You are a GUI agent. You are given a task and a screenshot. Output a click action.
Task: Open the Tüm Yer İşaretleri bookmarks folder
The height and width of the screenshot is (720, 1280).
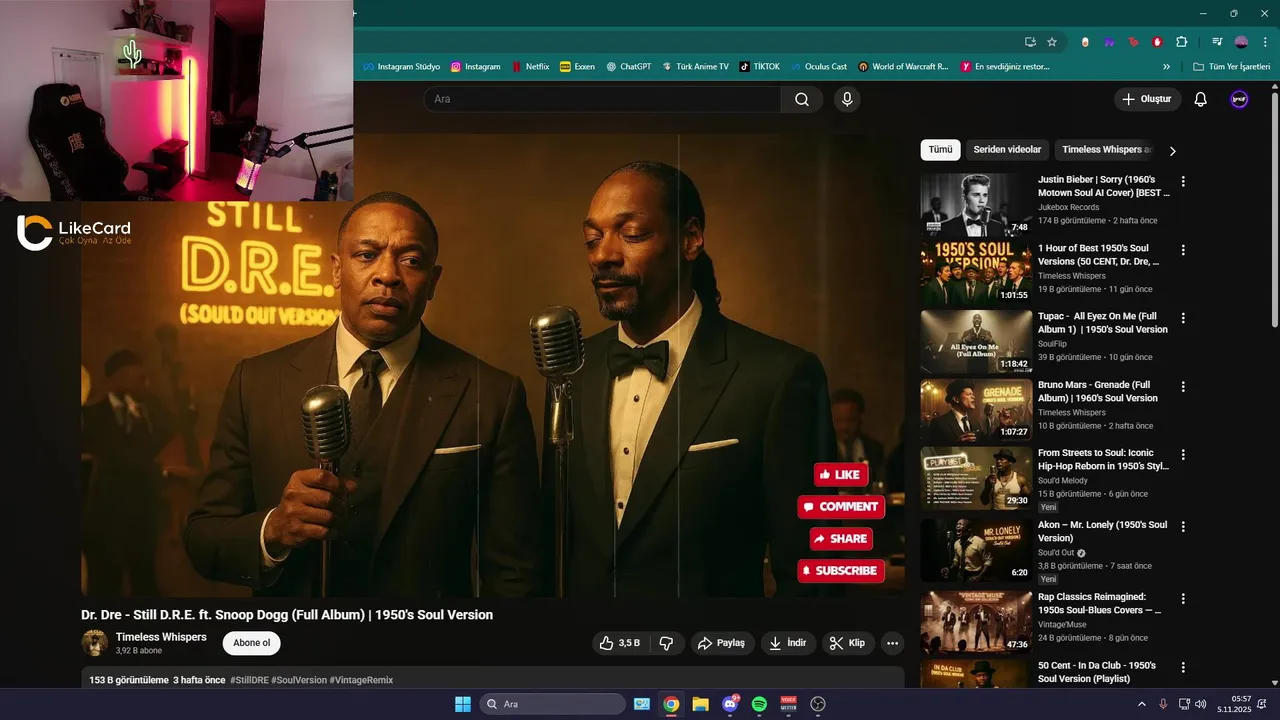pos(1232,67)
